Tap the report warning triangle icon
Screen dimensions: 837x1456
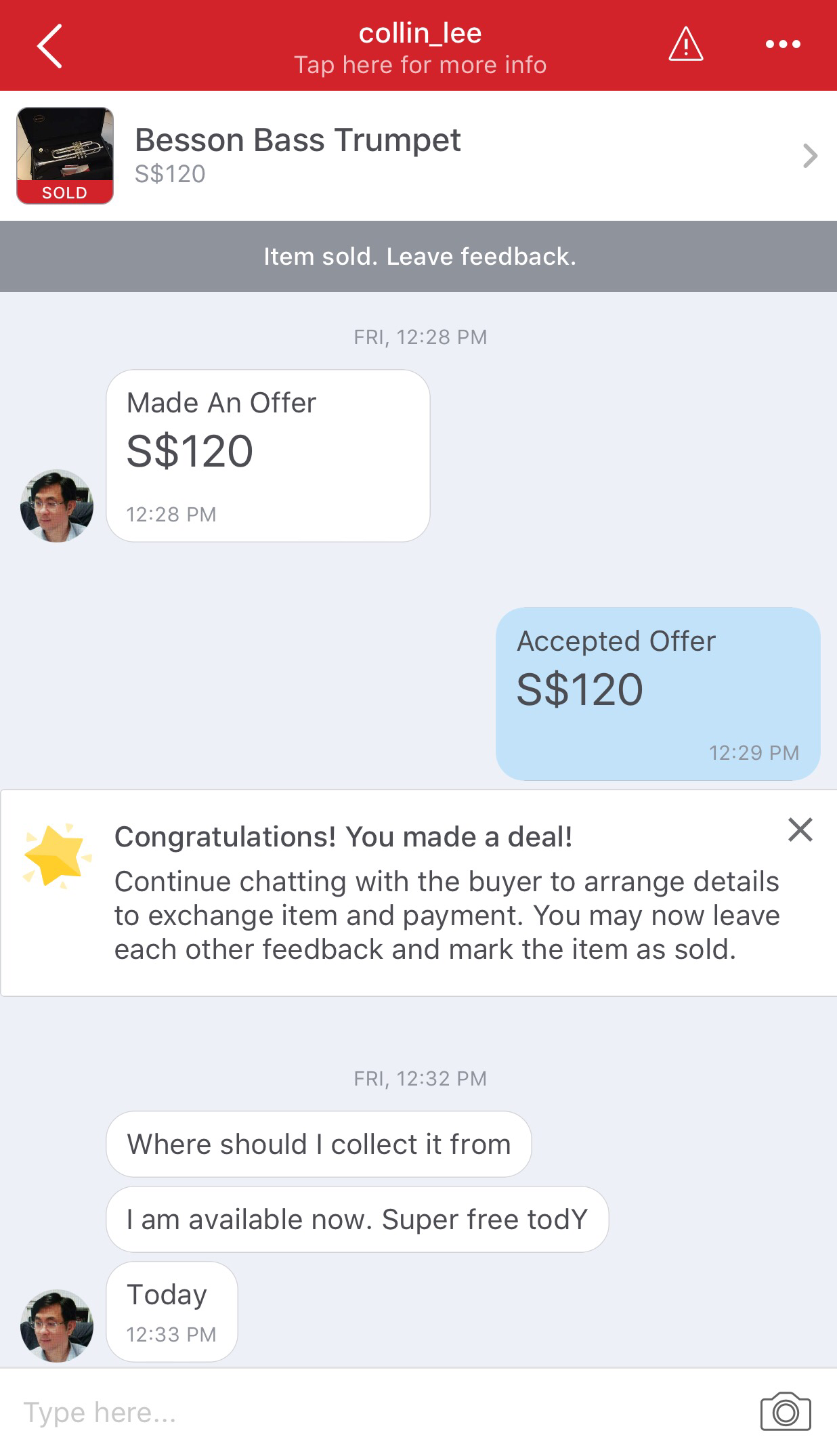[685, 45]
